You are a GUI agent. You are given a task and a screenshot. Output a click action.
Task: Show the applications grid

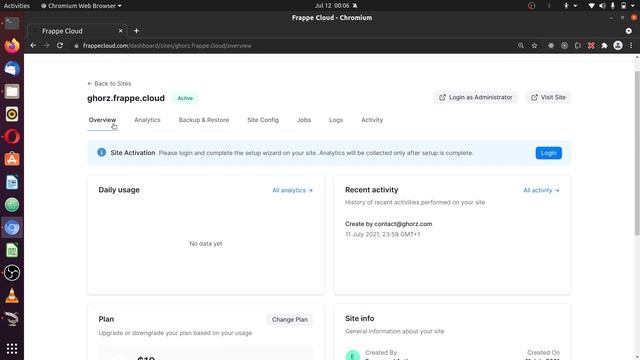point(12,349)
